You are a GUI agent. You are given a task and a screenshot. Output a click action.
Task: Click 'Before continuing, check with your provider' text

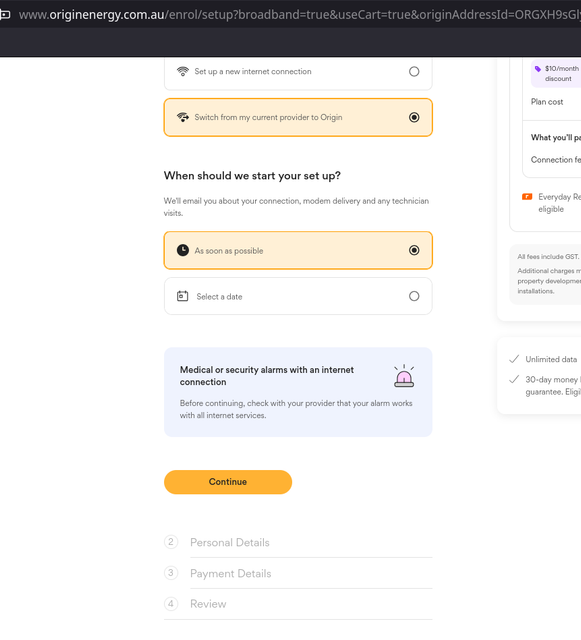(x=296, y=409)
